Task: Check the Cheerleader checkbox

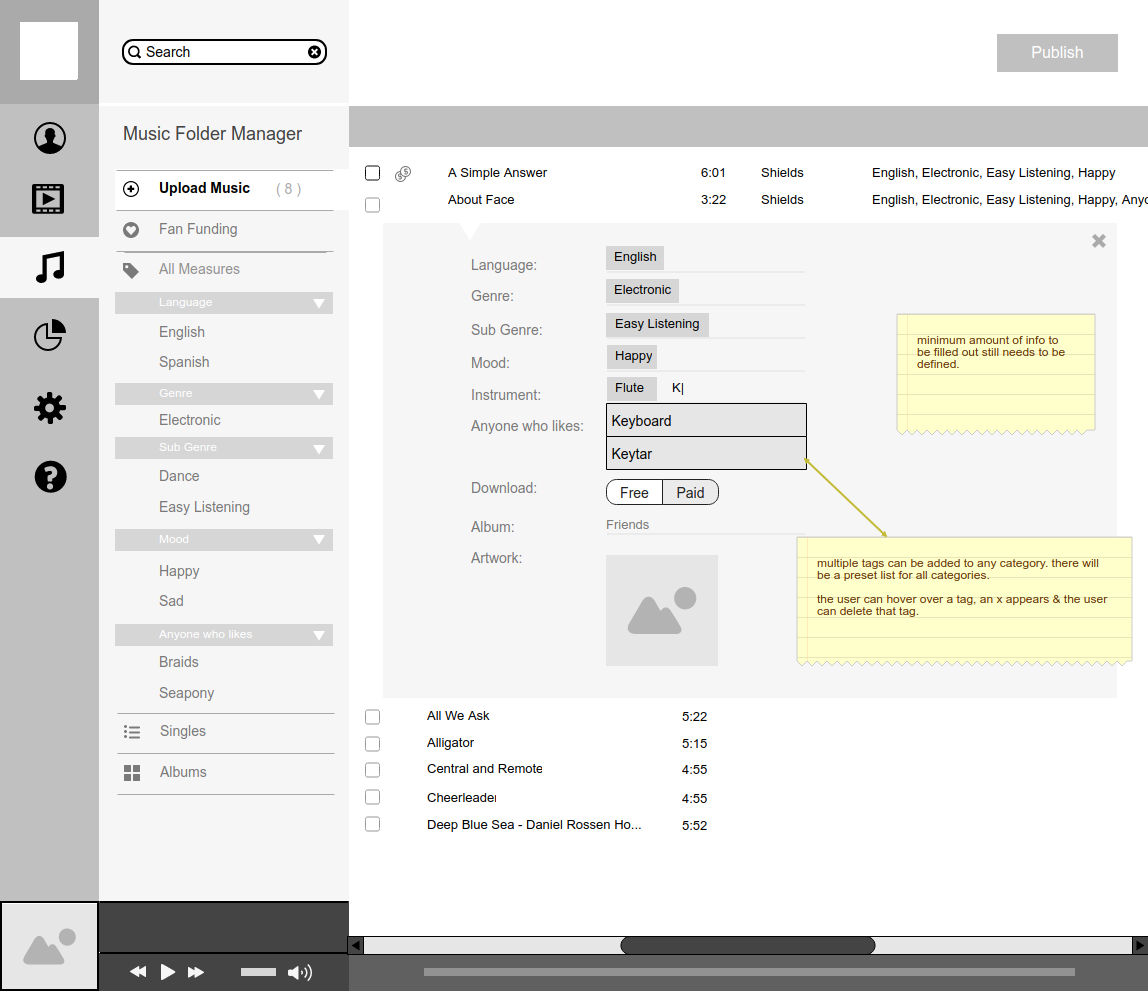Action: point(373,797)
